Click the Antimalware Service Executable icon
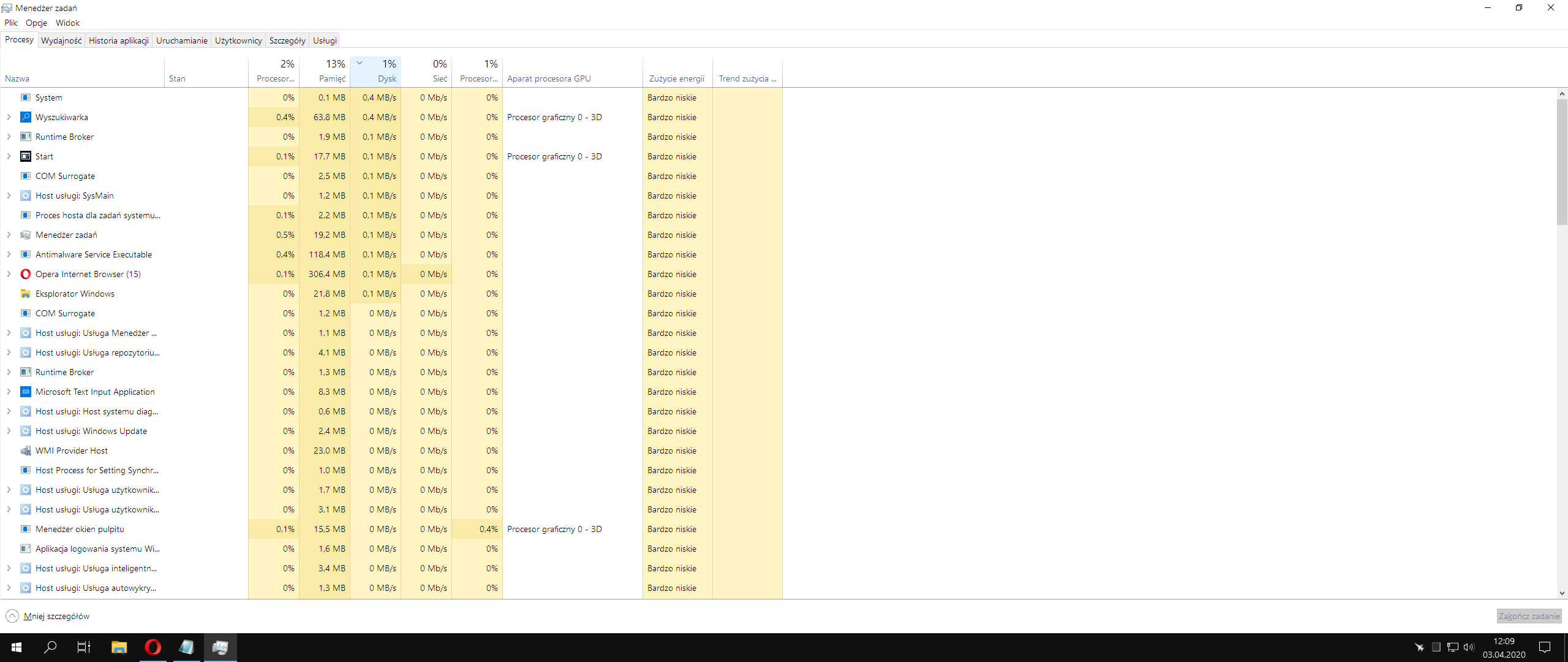Screen dimensions: 1568x662 26,254
